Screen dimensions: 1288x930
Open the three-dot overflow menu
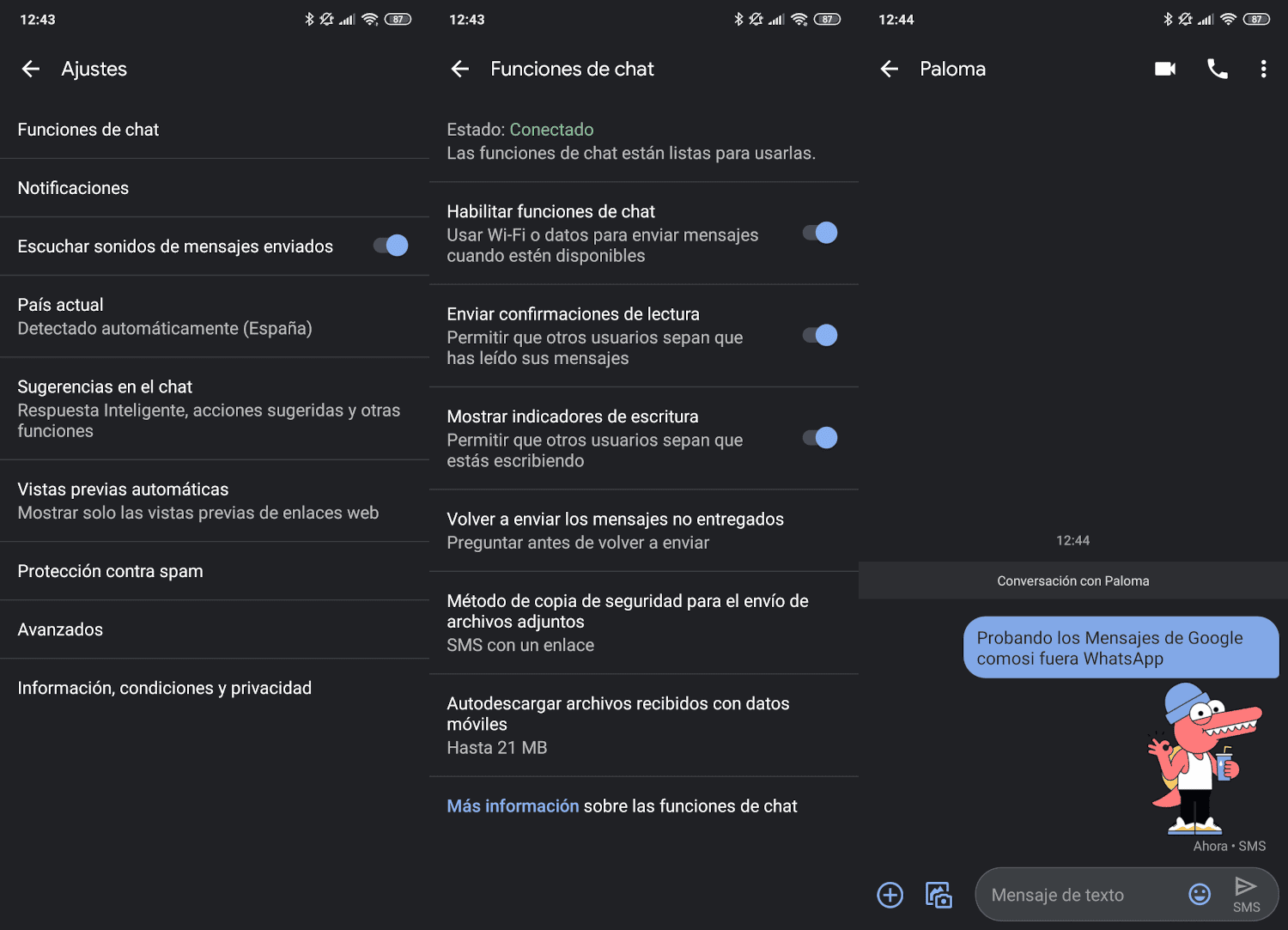[1263, 69]
